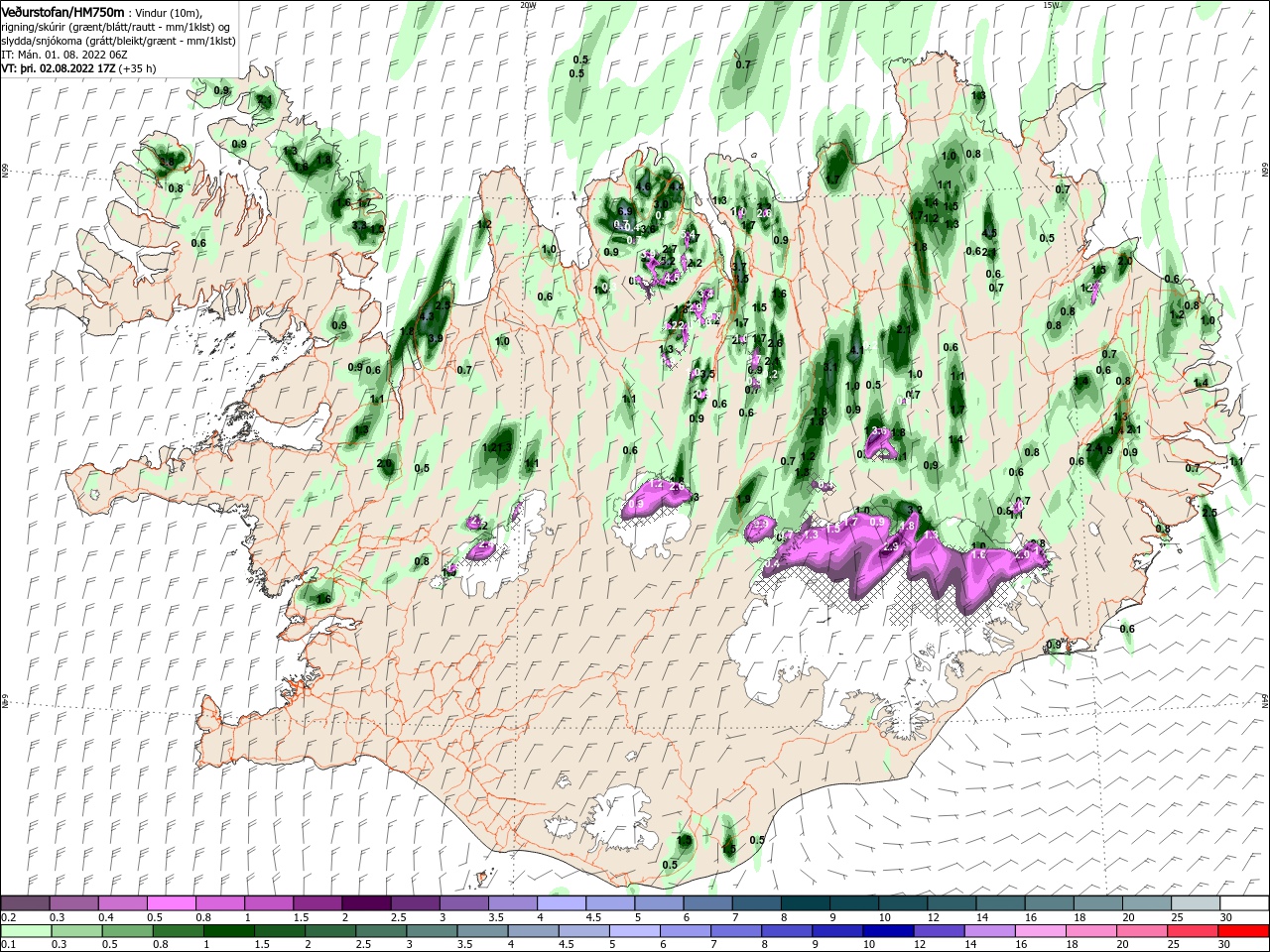Image resolution: width=1270 pixels, height=952 pixels.
Task: Click the '0.2' label in the snow legend
Action: pos(8,917)
